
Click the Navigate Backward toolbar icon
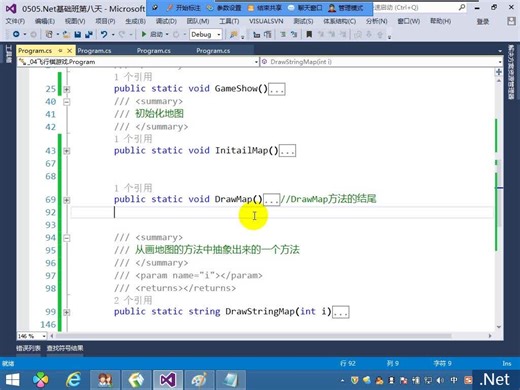(x=16, y=34)
